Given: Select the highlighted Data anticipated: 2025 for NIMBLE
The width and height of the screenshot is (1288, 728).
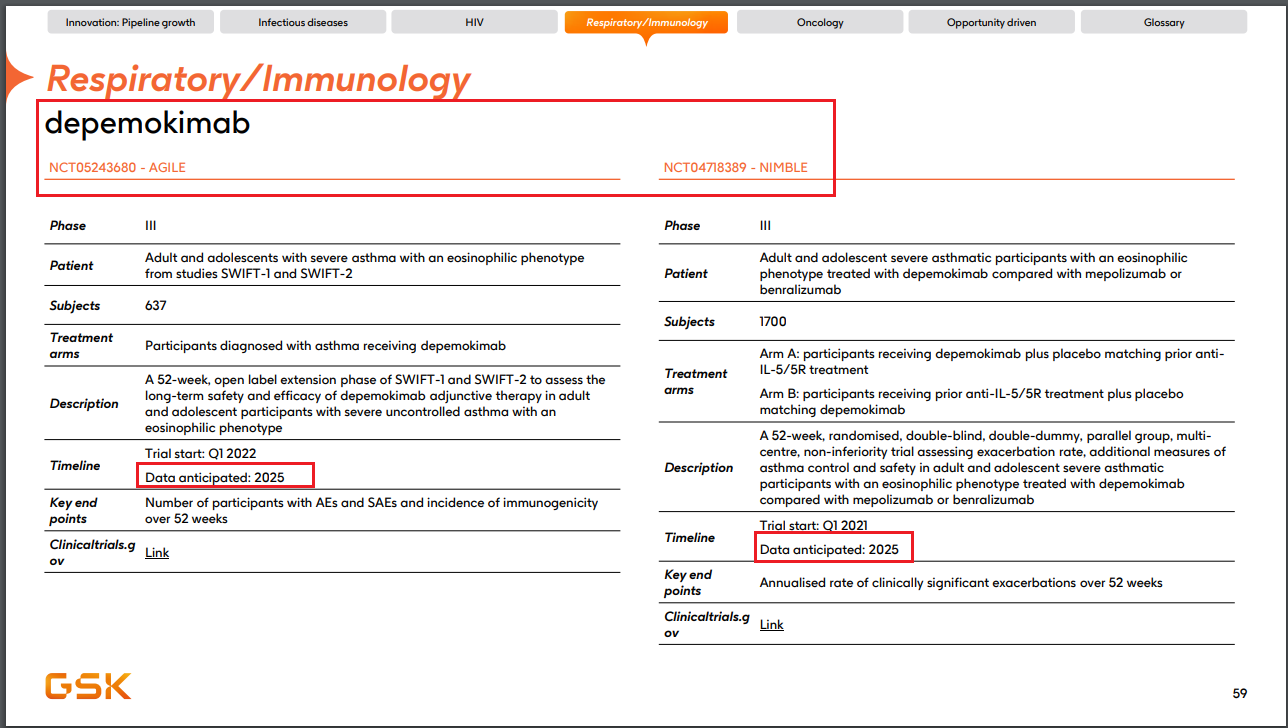Looking at the screenshot, I should click(832, 547).
